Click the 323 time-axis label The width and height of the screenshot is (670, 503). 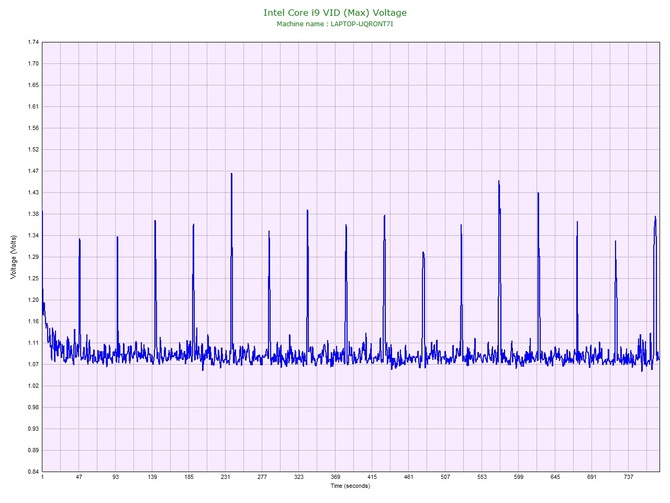coord(299,477)
